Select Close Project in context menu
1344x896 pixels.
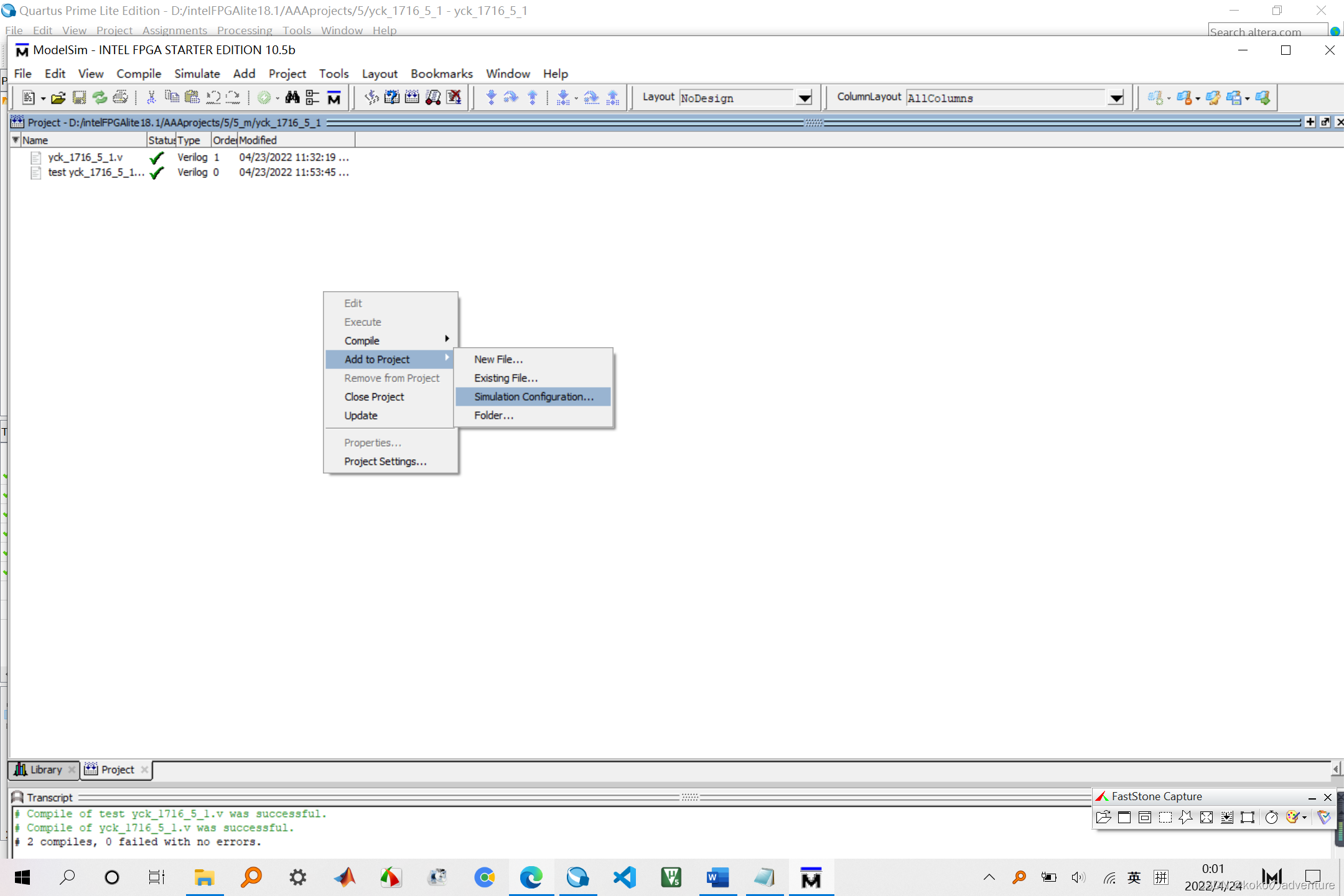(390, 396)
